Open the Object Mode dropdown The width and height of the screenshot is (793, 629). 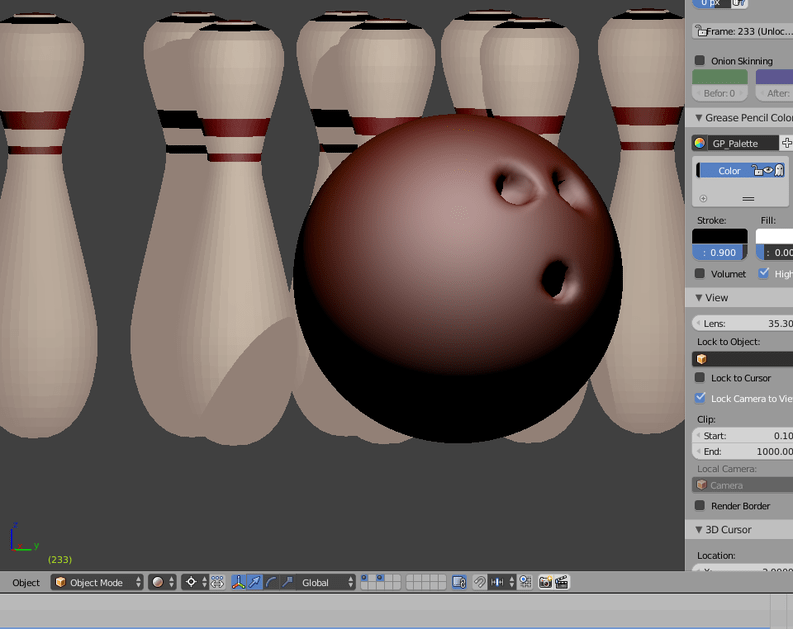click(x=98, y=582)
